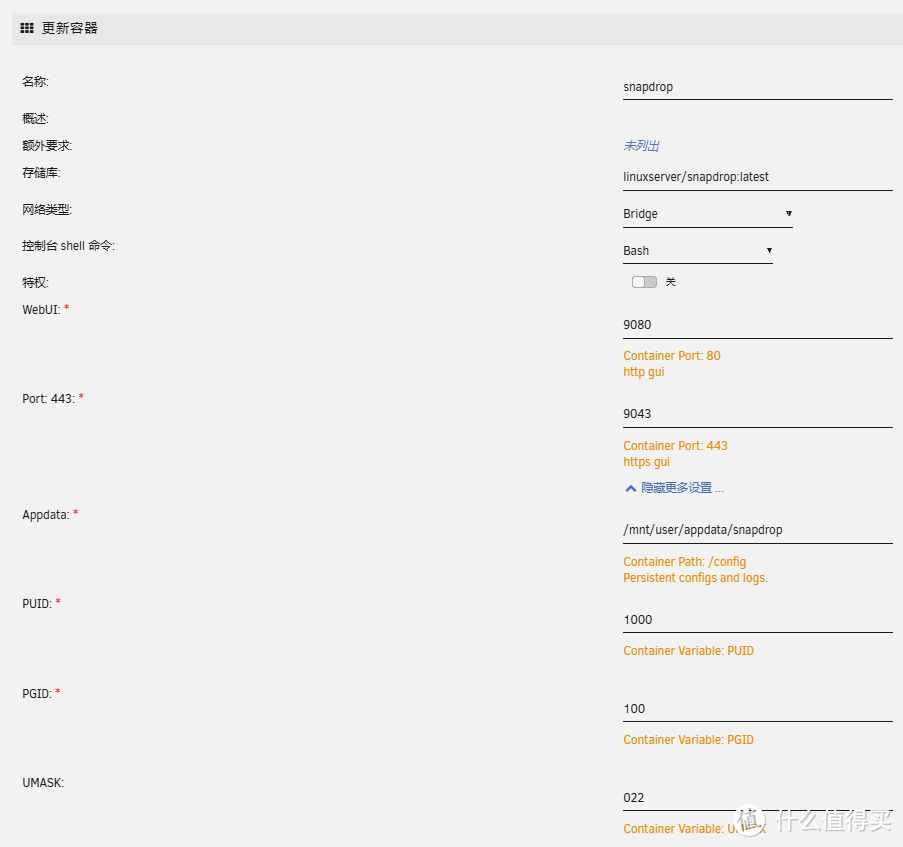The height and width of the screenshot is (847, 903).
Task: Click the Container Path: /config text
Action: pos(684,561)
